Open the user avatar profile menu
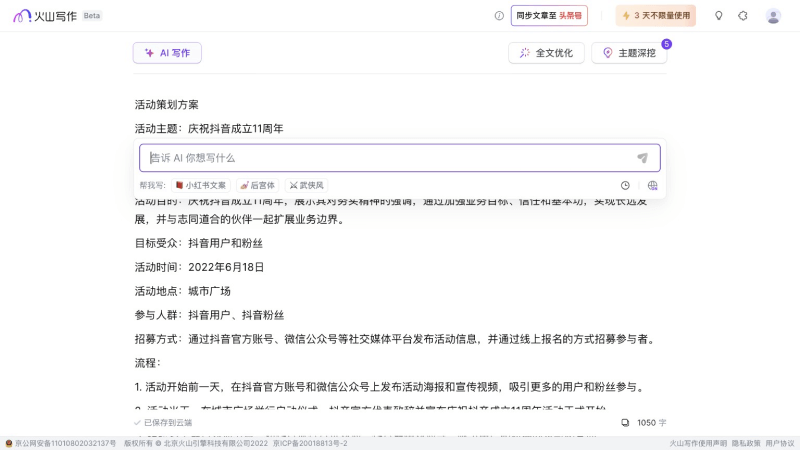Screen dimensions: 800x450 (773, 16)
